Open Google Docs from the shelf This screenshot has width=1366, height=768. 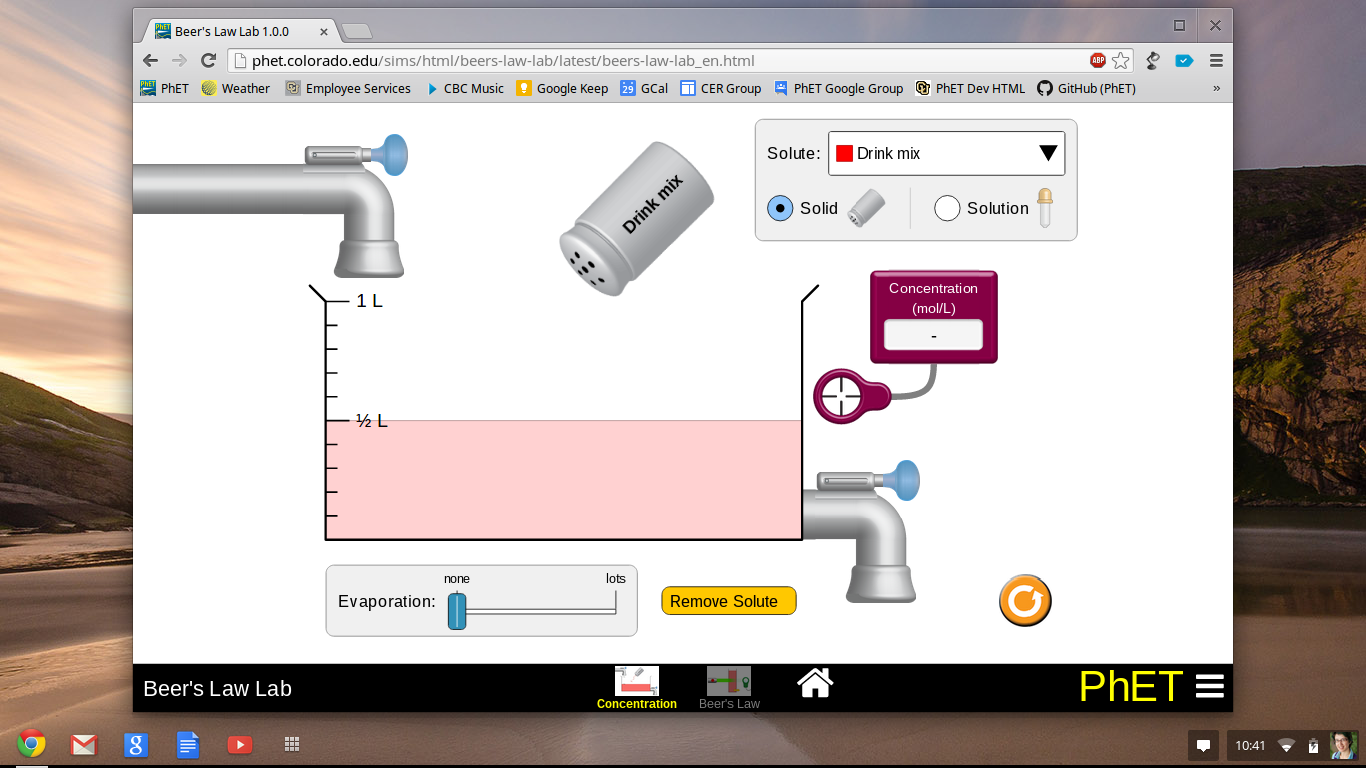(x=188, y=744)
